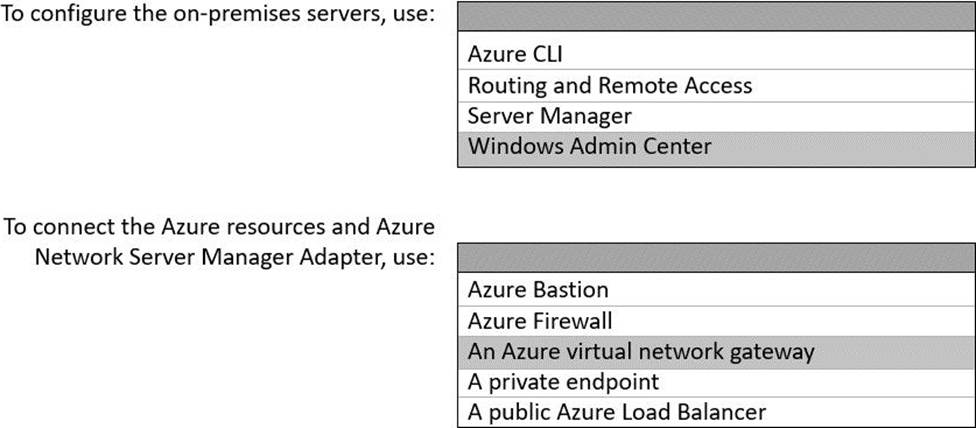
Task: Select the "Azure Firewall" option
Action: pyautogui.click(x=539, y=321)
